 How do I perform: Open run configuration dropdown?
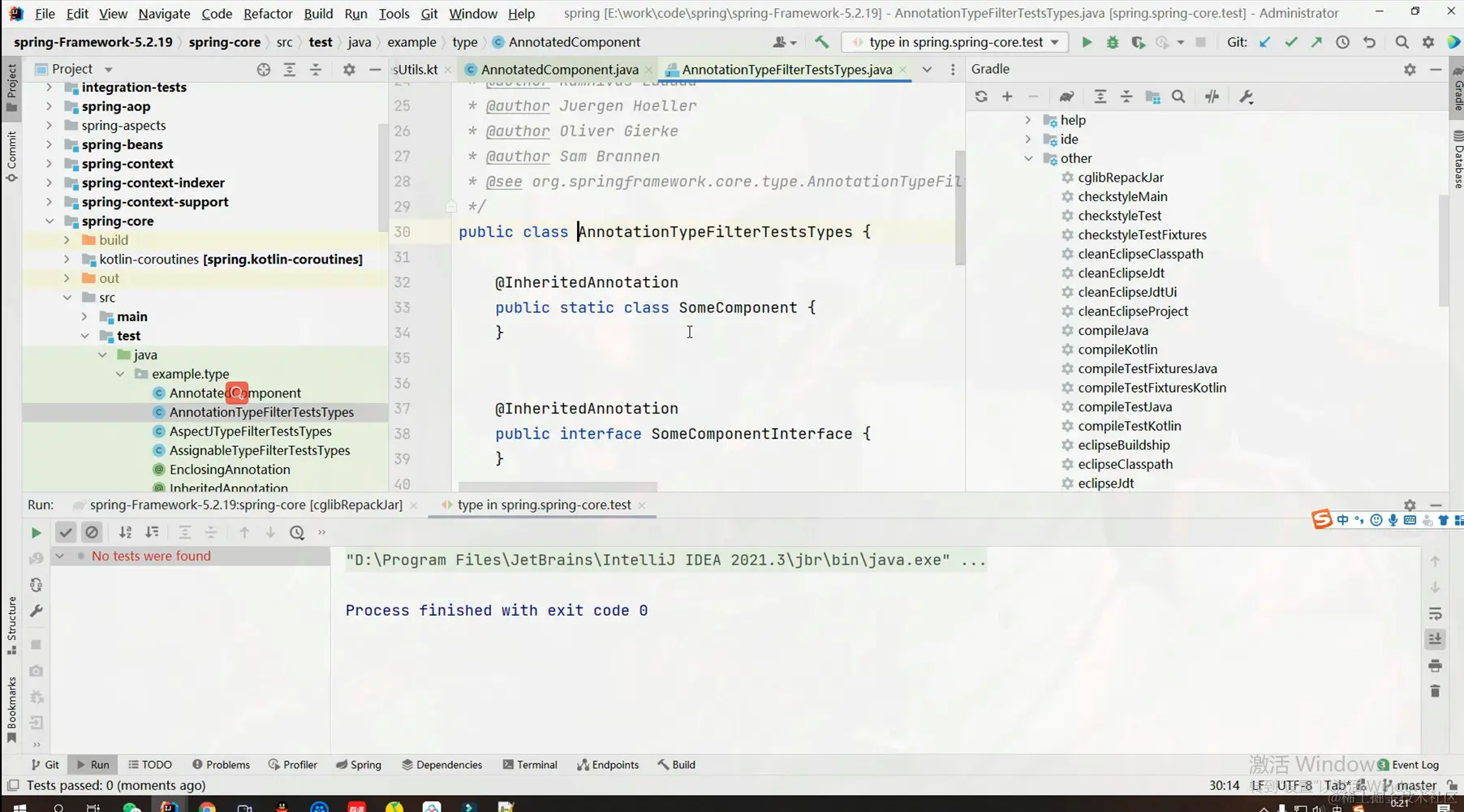click(x=954, y=42)
